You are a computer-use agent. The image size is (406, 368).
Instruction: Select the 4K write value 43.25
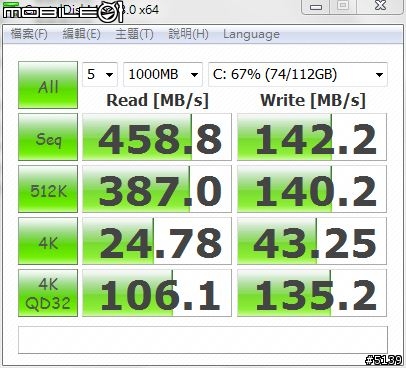312,241
